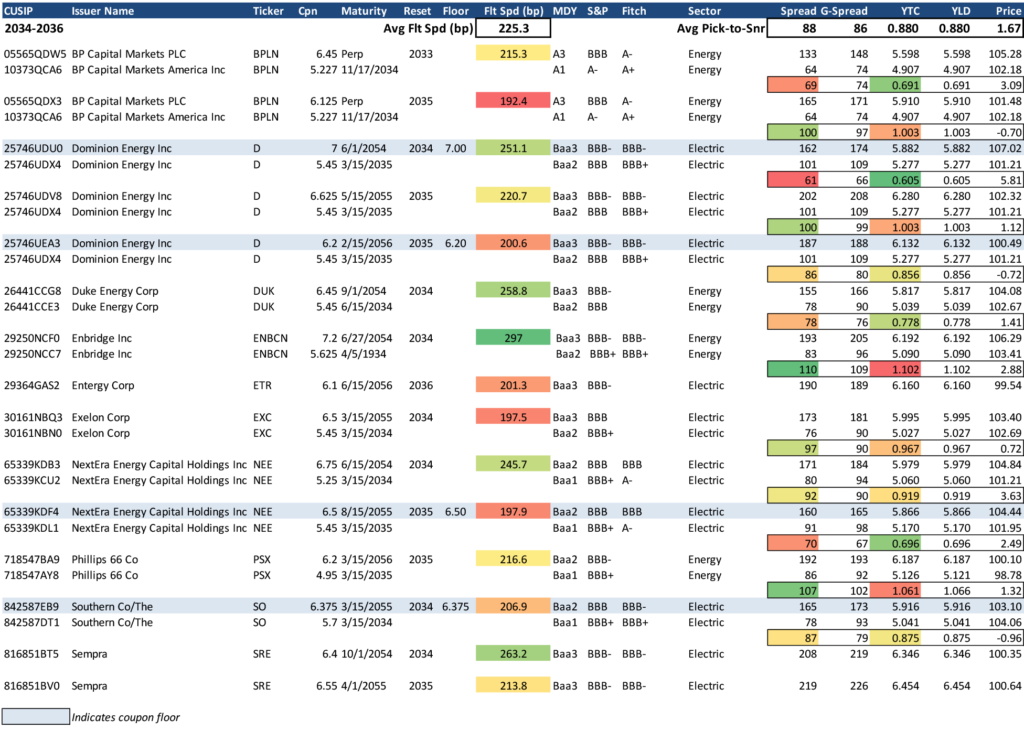Click the CUSIP column header

(21, 11)
